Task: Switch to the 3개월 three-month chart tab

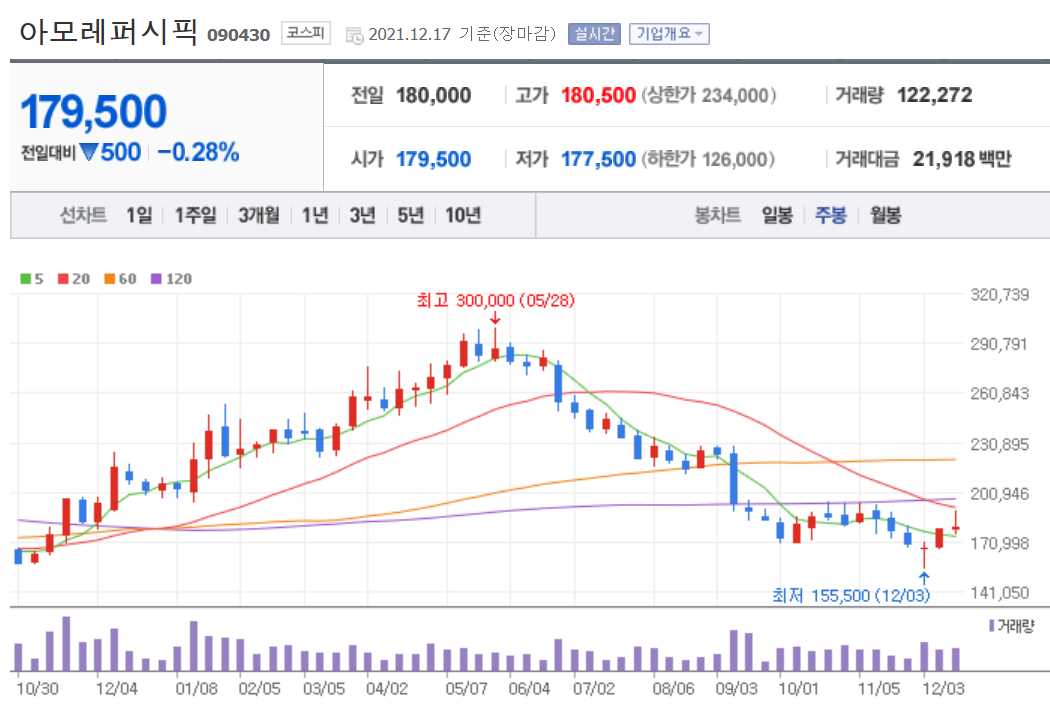Action: (260, 213)
